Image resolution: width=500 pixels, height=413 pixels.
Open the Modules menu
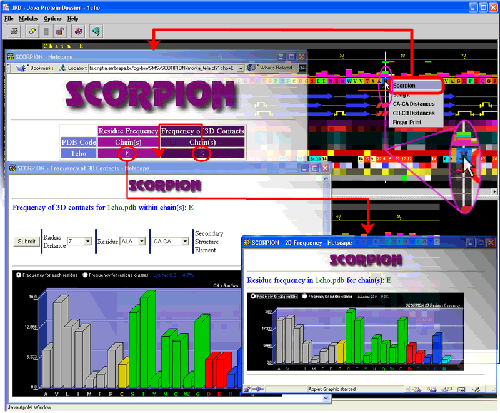point(28,19)
